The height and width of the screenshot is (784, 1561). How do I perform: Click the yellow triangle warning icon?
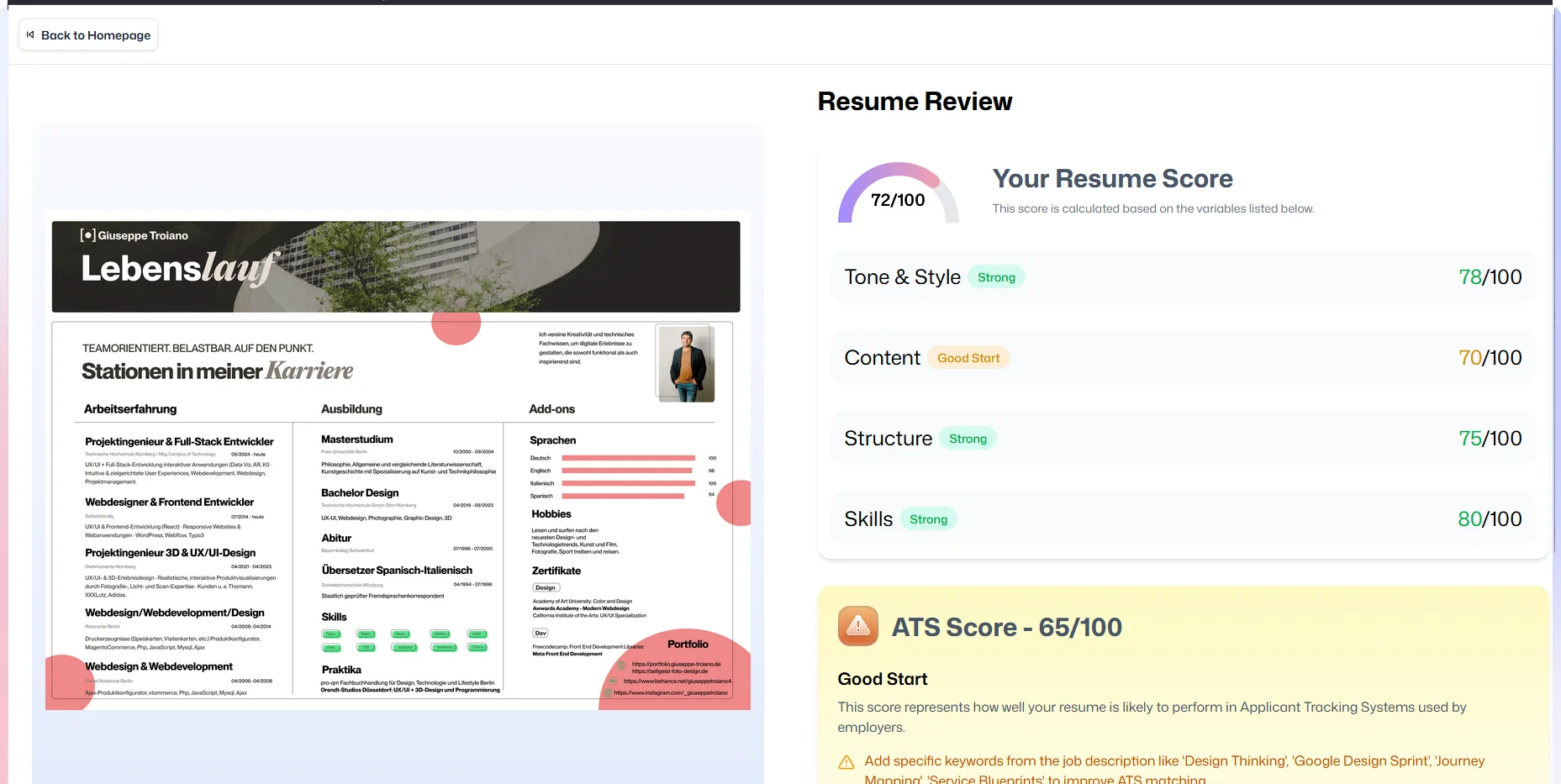846,762
